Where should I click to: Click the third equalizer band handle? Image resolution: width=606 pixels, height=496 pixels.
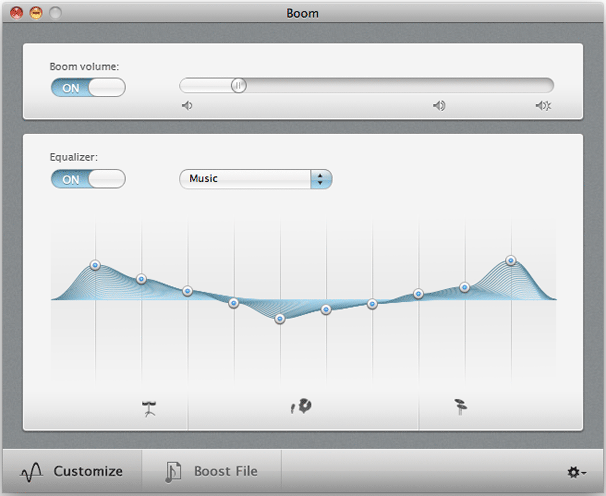[x=187, y=291]
